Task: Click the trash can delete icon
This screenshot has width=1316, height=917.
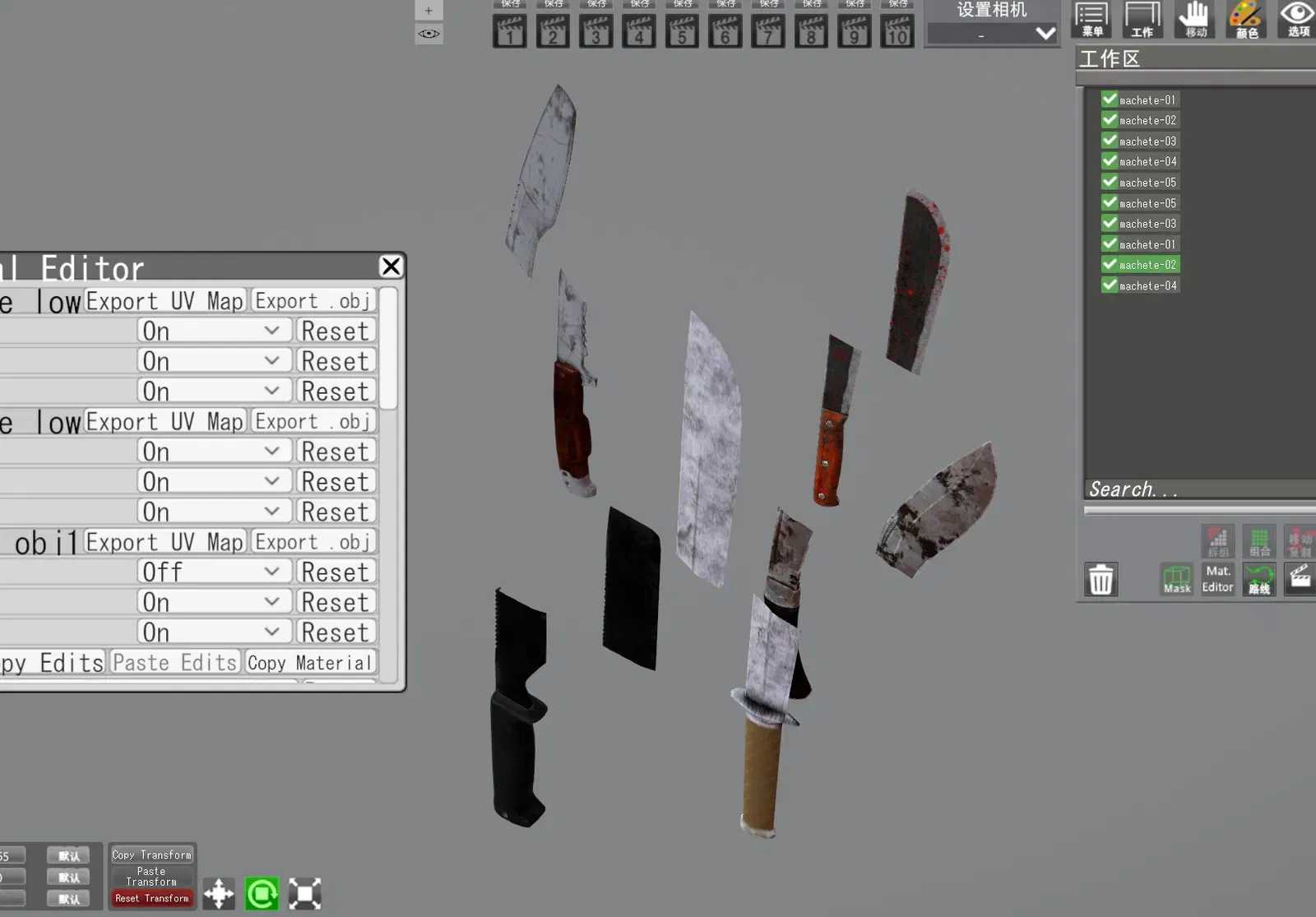Action: click(1101, 579)
